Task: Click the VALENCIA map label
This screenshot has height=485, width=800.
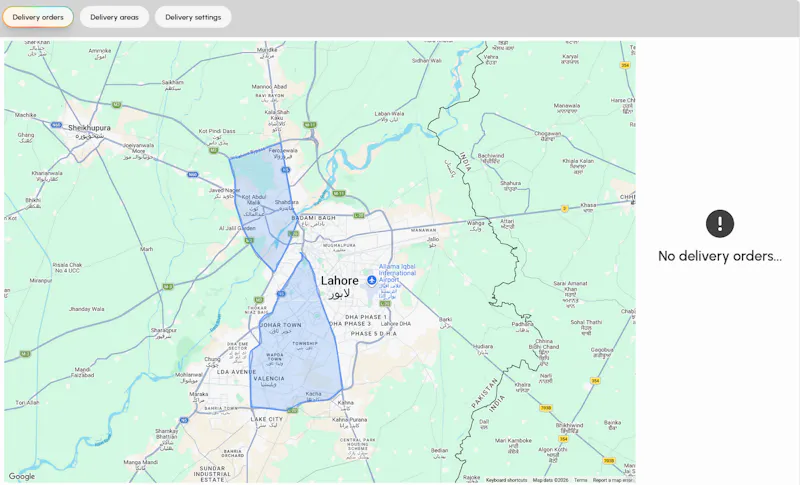Action: coord(269,378)
